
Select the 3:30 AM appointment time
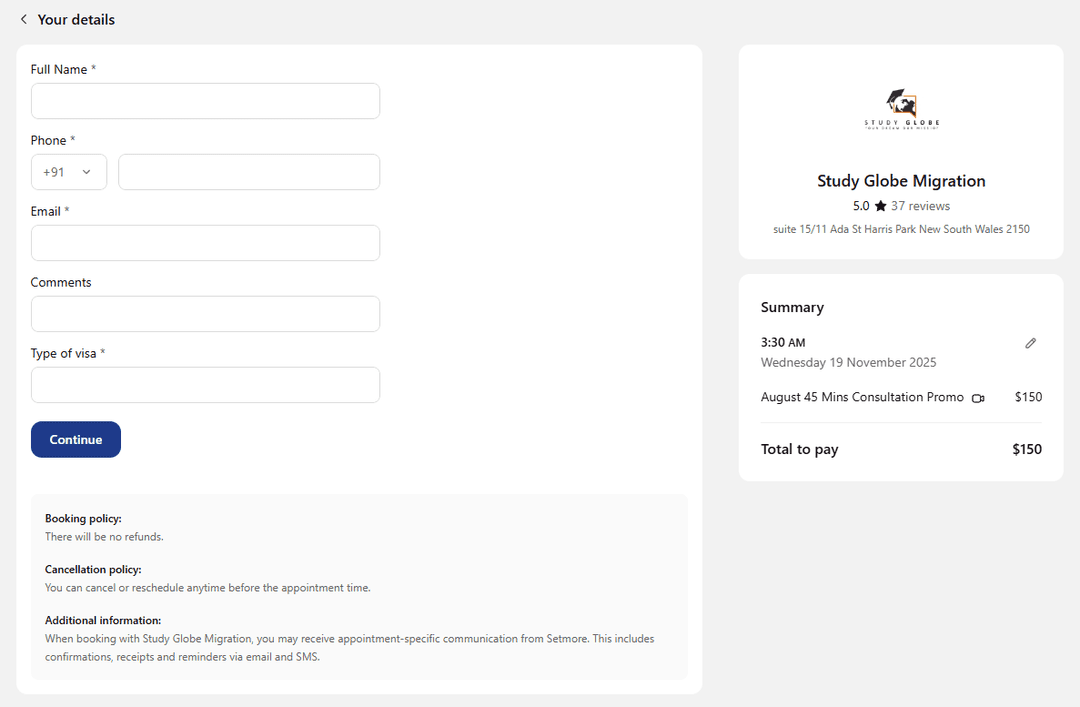click(783, 343)
